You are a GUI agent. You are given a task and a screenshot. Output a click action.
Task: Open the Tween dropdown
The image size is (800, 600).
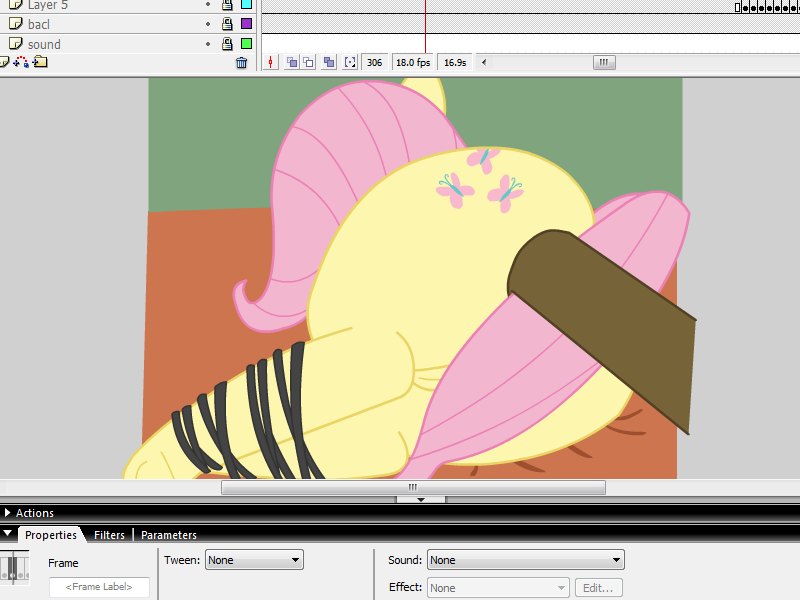coord(254,560)
